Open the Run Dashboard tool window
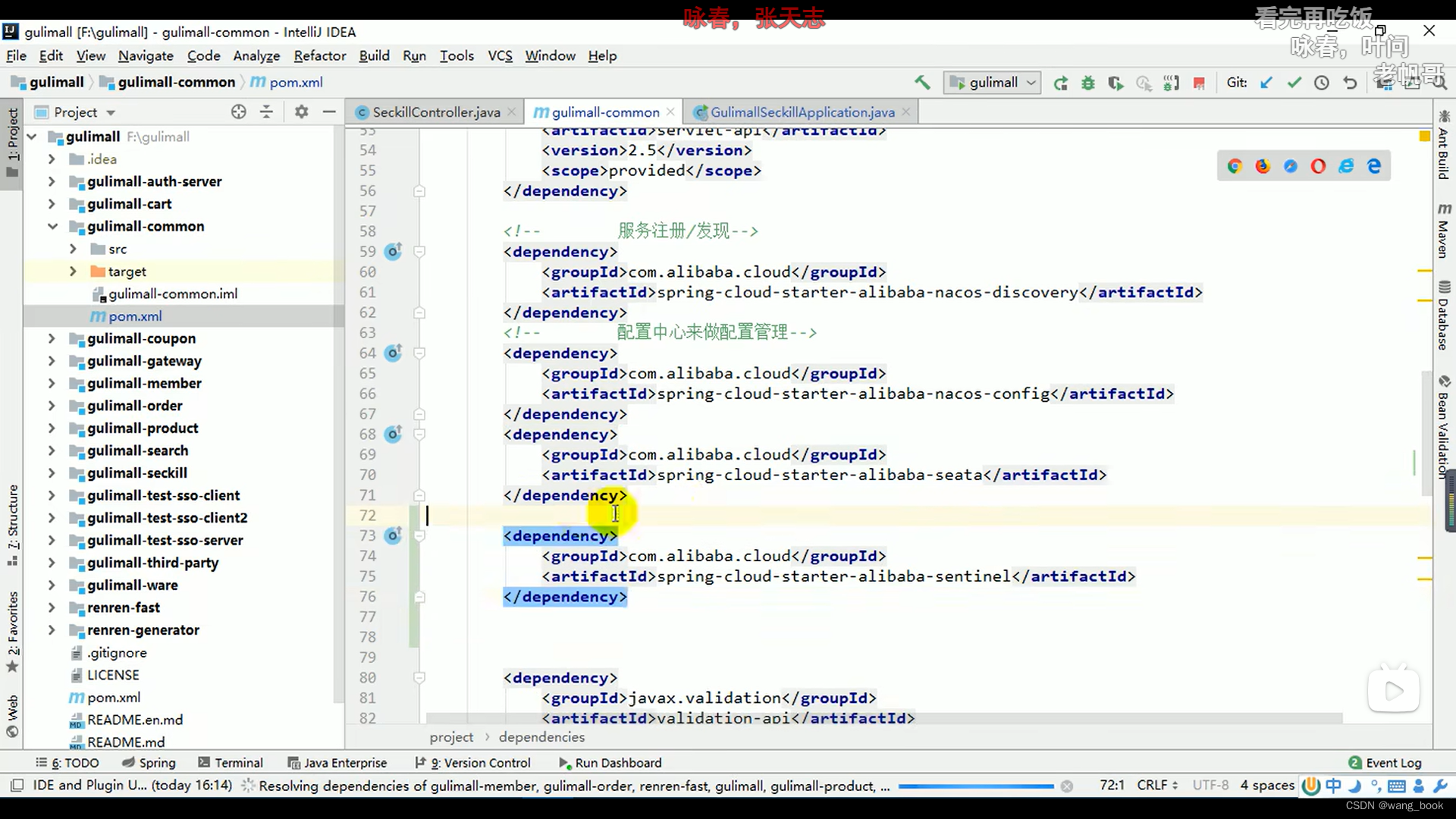 coord(610,763)
